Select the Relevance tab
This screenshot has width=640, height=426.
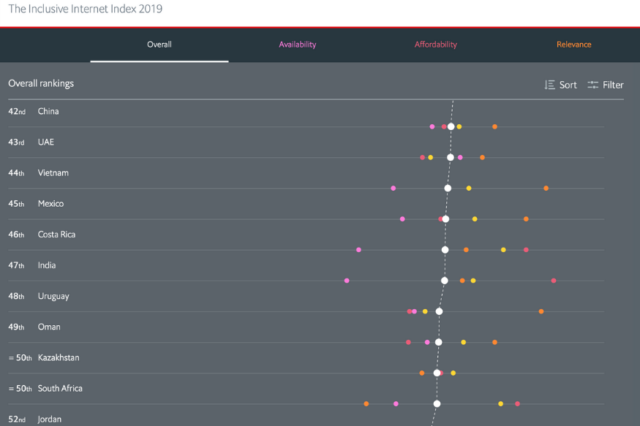pos(573,44)
